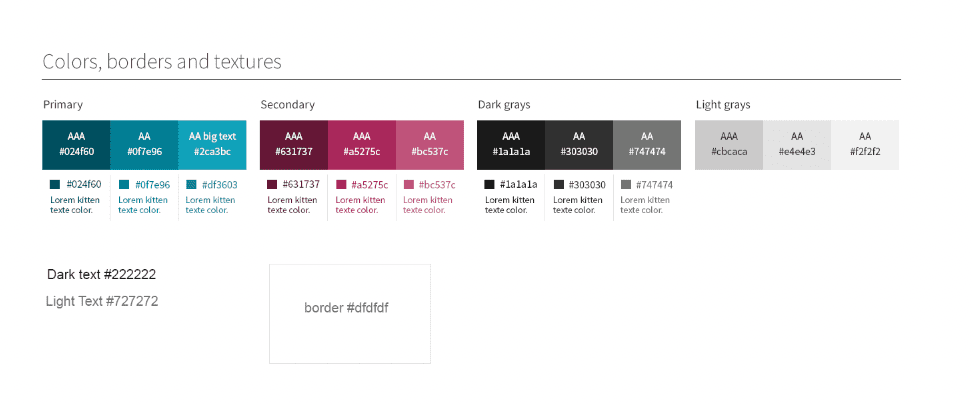Select the large #303030 gray swatch
Viewport: 972px width, 404px height.
point(579,144)
